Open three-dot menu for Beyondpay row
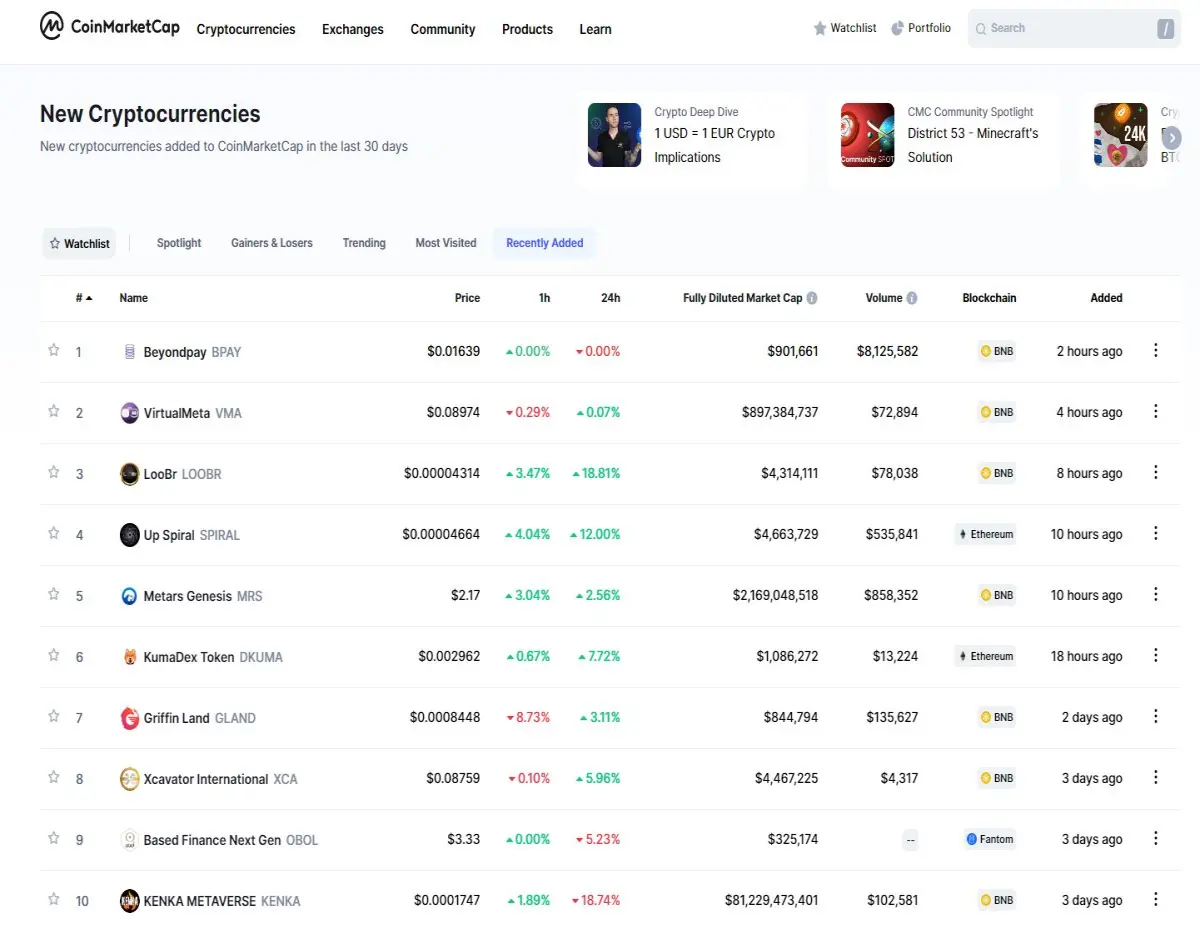The image size is (1200, 928). point(1156,350)
